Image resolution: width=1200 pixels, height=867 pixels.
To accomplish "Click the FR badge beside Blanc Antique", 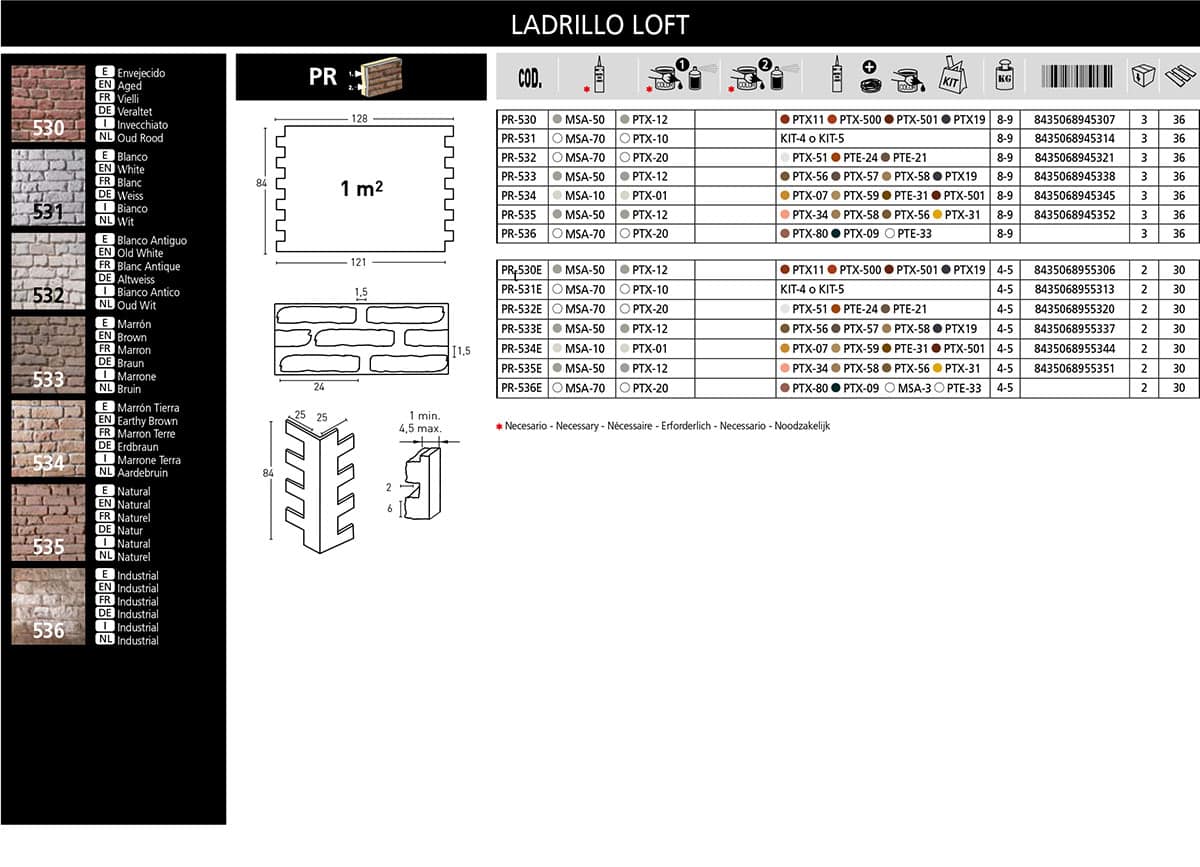I will click(x=103, y=266).
